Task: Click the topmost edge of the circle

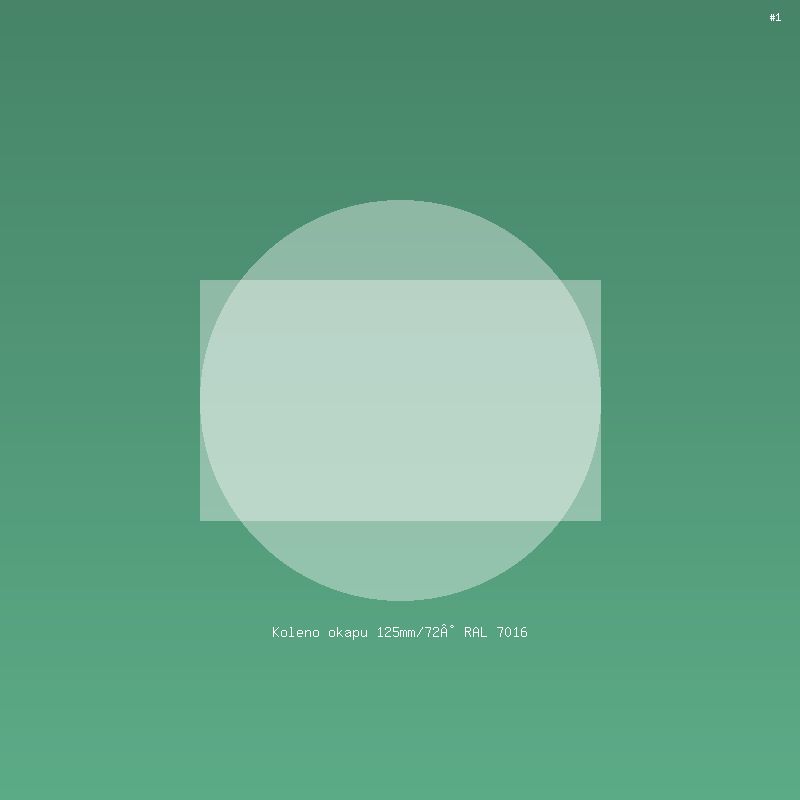Action: click(400, 201)
